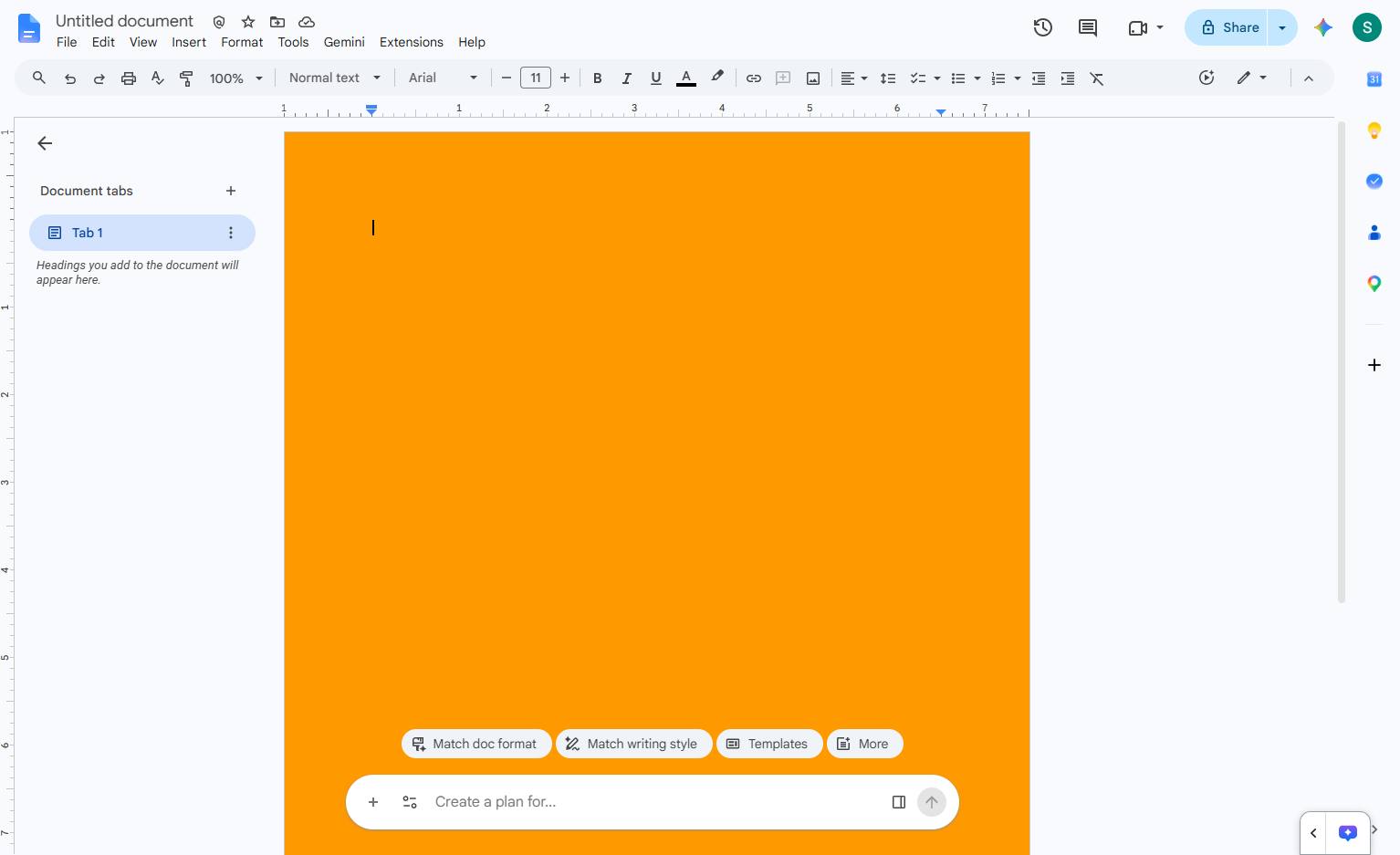Open the comments panel icon

coord(1088,27)
